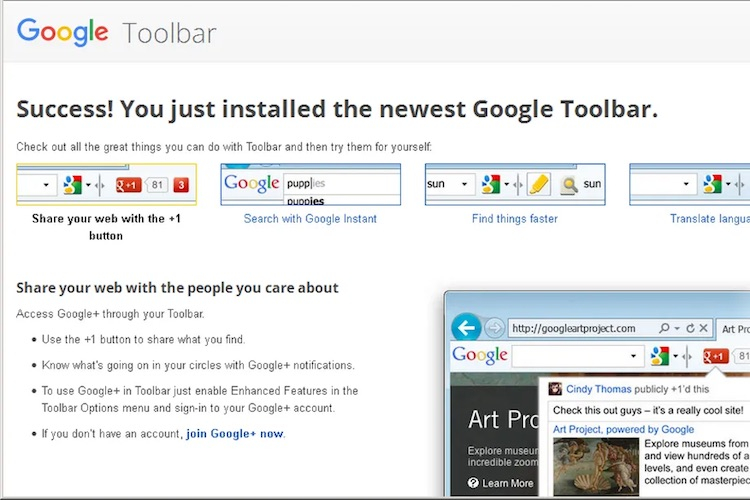Click the Botticelli painting thumbnail in the popup

tap(596, 468)
